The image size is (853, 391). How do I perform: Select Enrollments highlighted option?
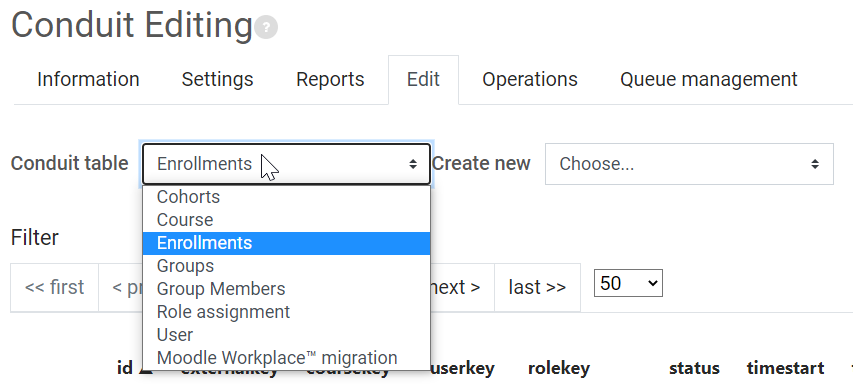tap(287, 243)
